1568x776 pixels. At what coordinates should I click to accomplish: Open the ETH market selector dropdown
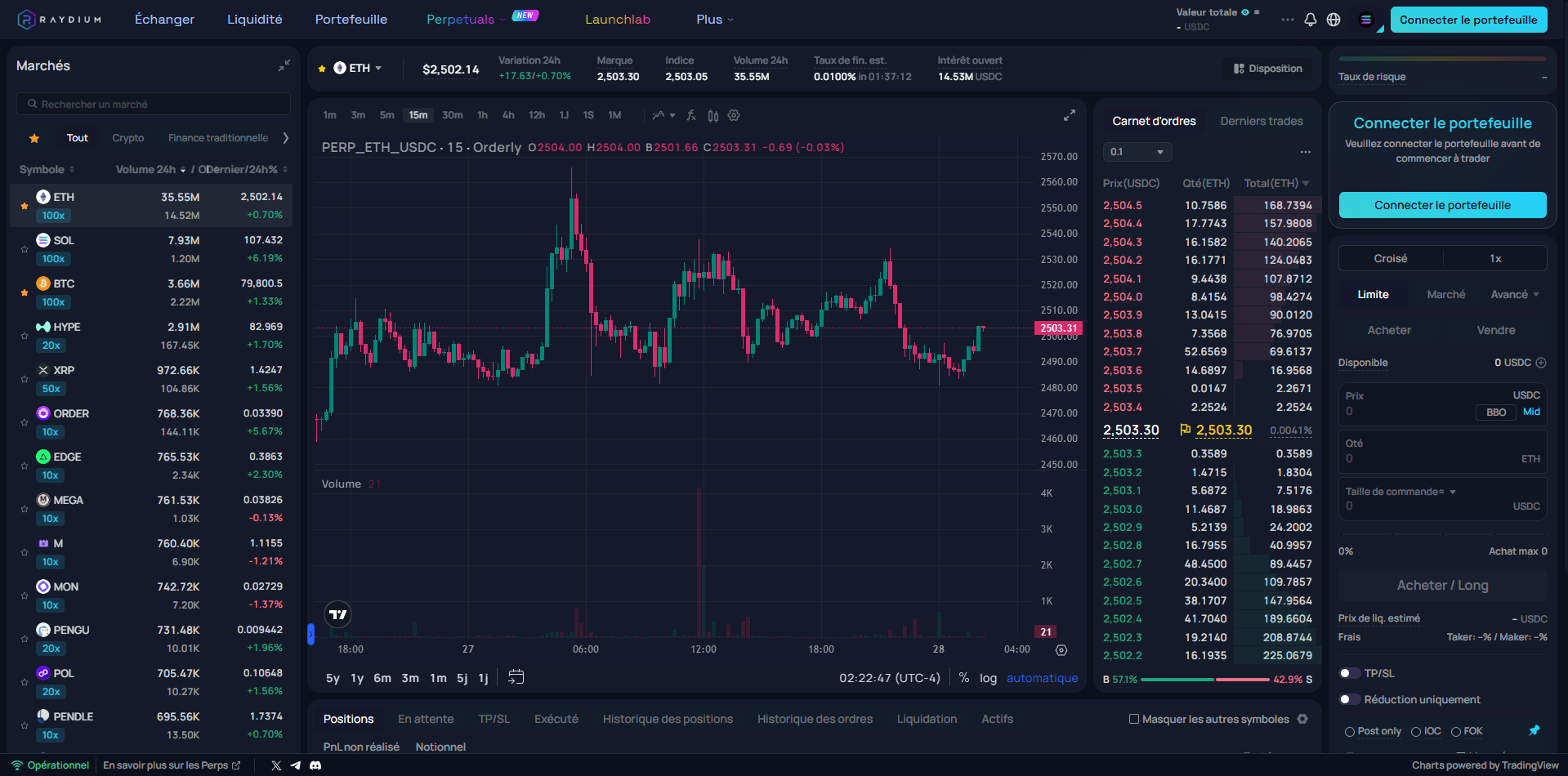pos(358,69)
